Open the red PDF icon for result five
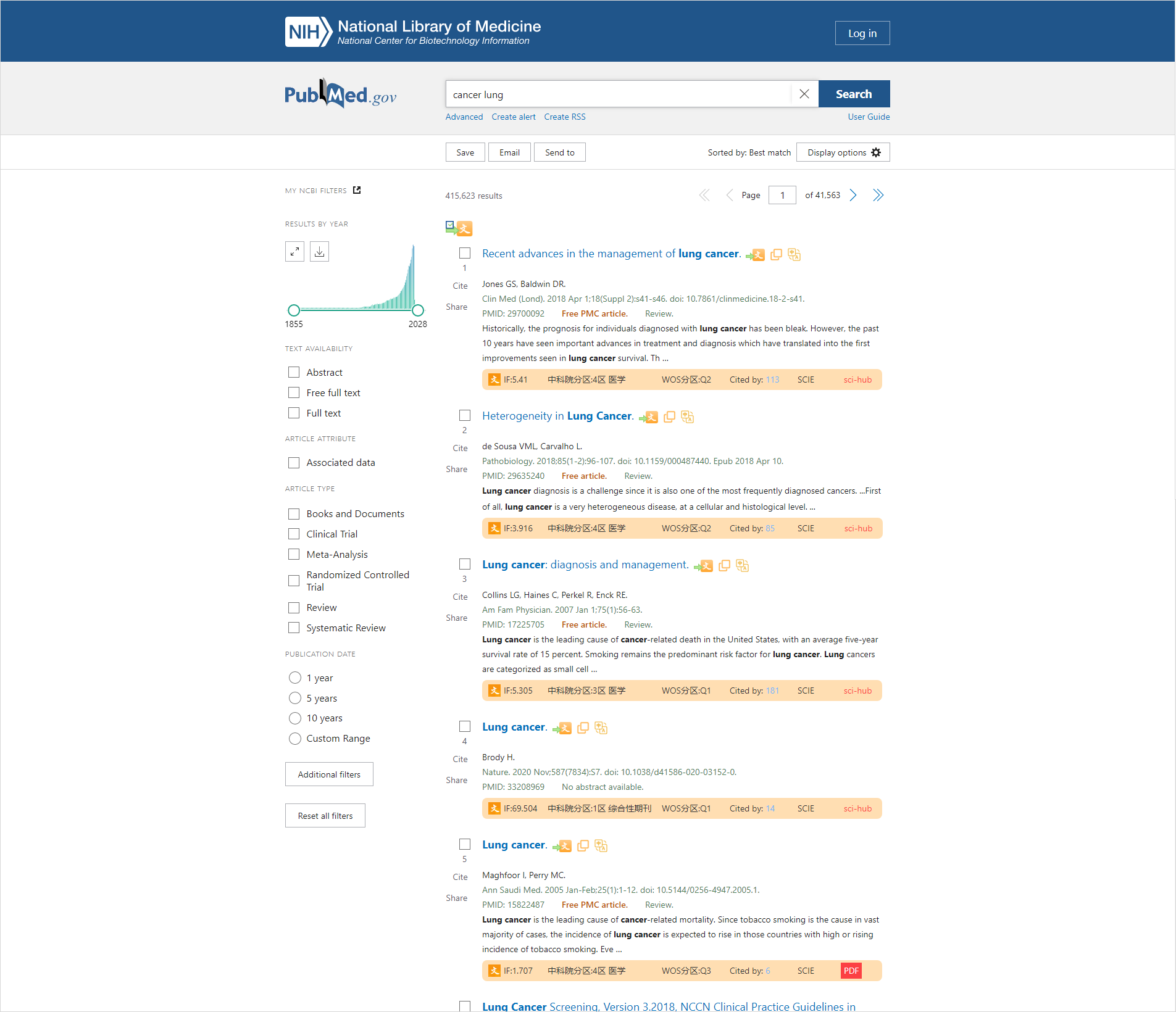Screen dimensions: 1176x1012 coord(851,971)
